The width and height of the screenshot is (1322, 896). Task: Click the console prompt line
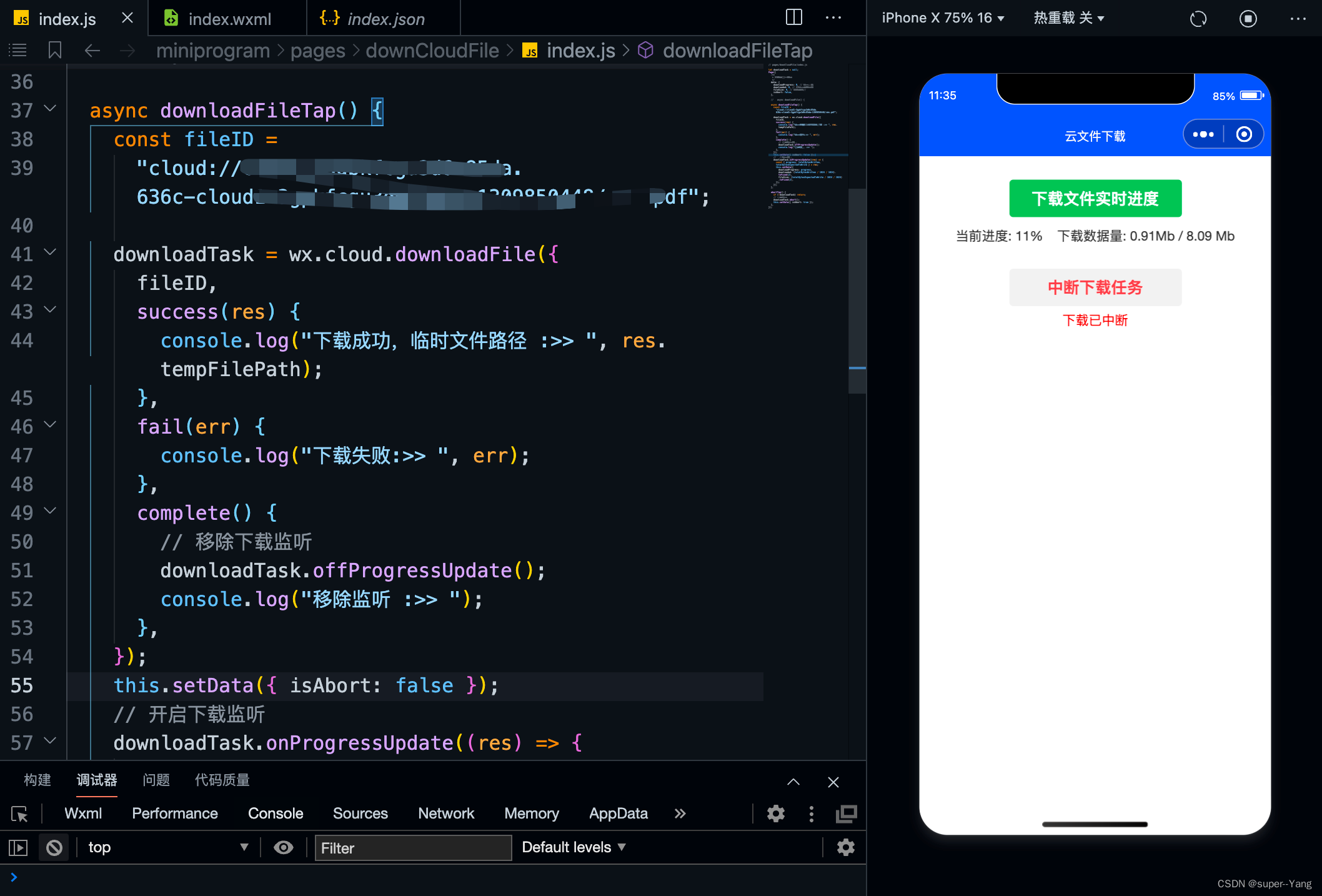[433, 877]
